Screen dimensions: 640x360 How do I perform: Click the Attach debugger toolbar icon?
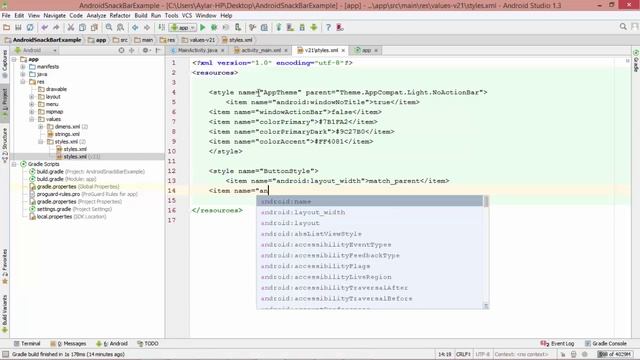click(x=238, y=27)
